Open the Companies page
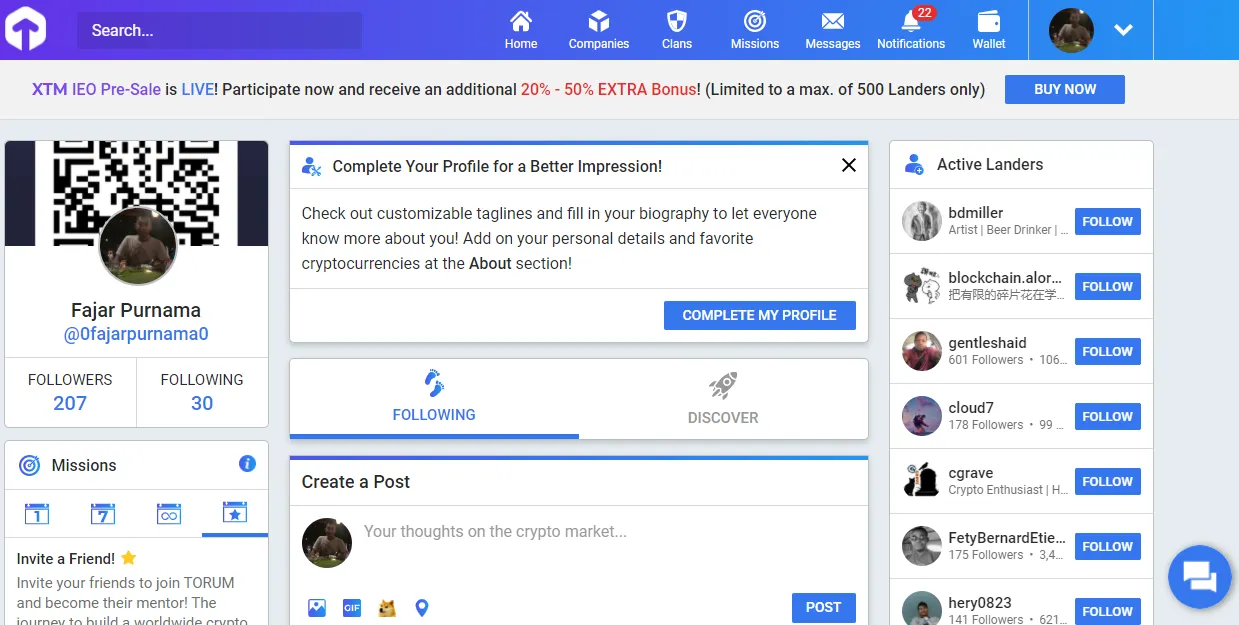Image resolution: width=1239 pixels, height=625 pixels. (x=599, y=30)
